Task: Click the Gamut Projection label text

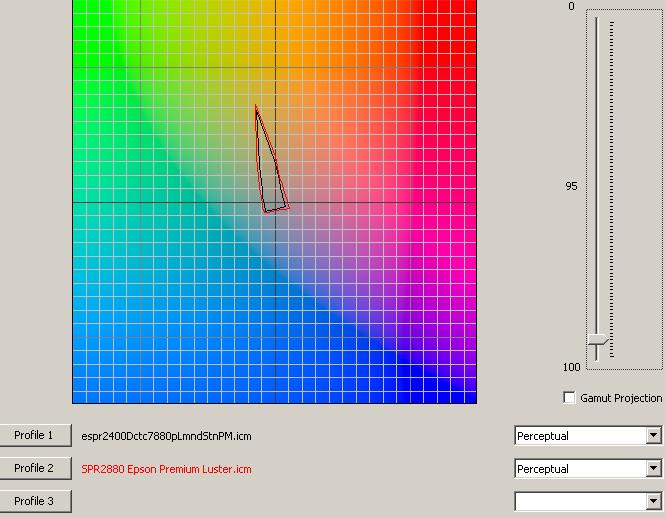Action: click(621, 398)
